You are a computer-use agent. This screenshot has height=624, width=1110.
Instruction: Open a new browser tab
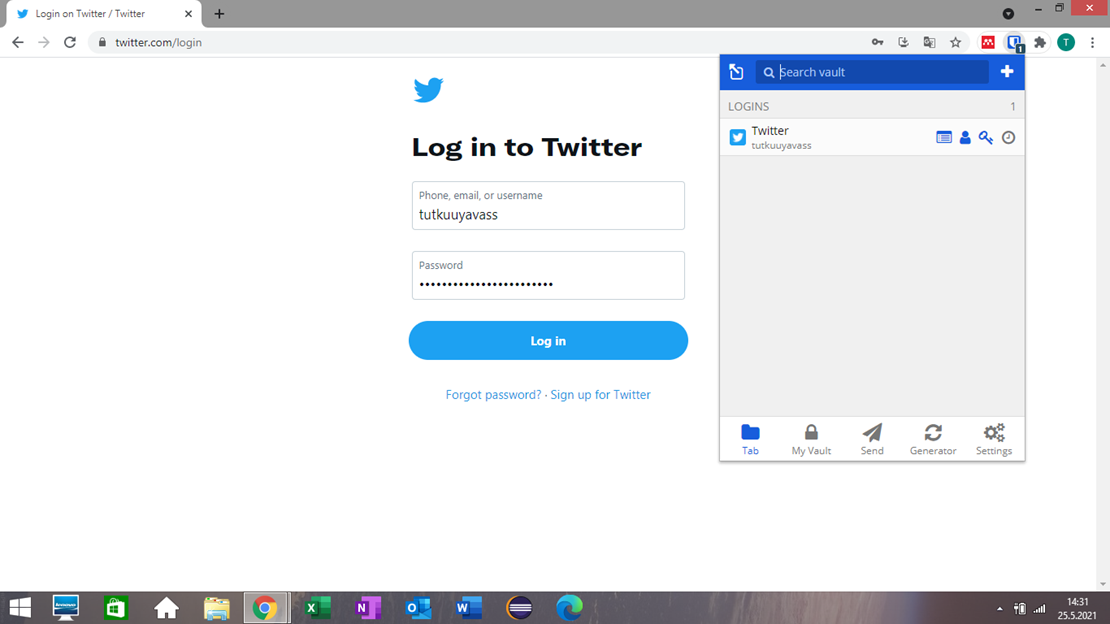point(219,13)
